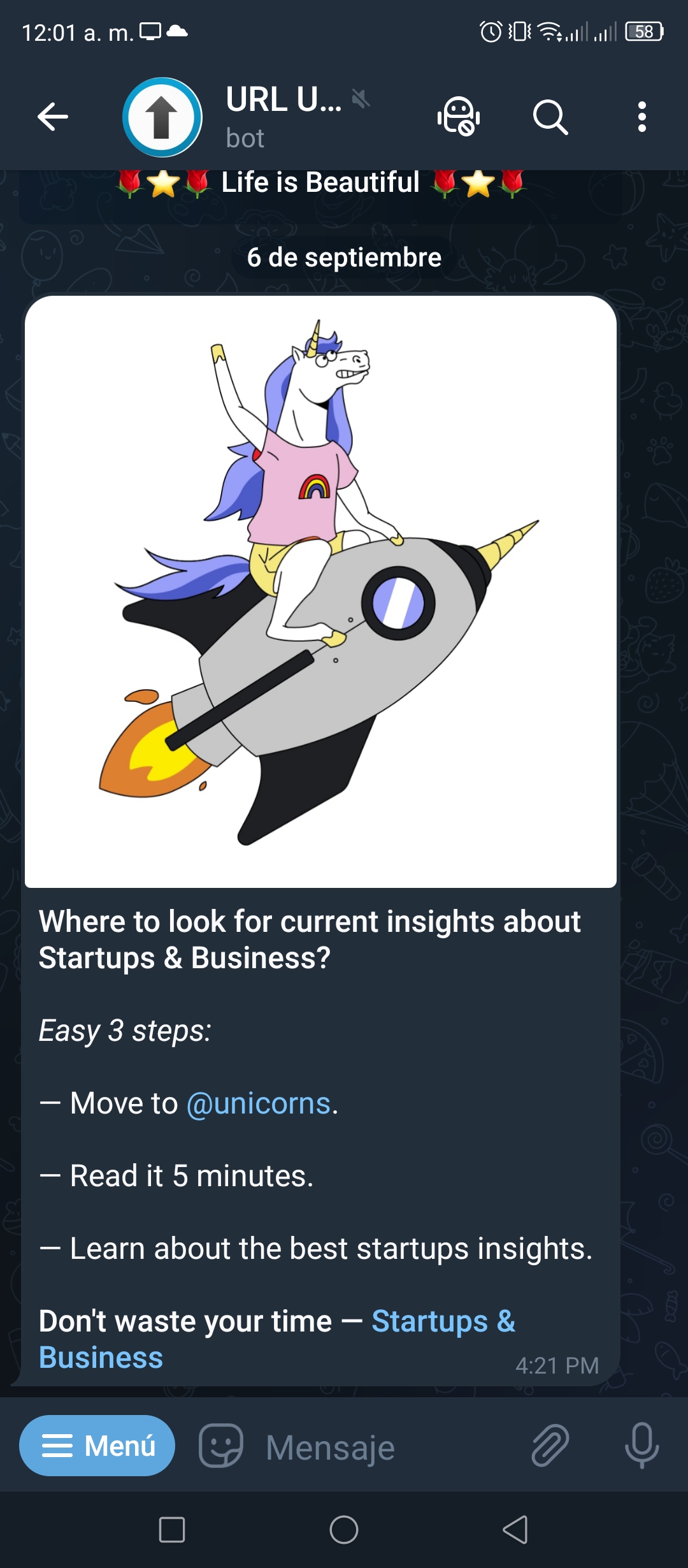Open chat search magnifier

coord(550,117)
